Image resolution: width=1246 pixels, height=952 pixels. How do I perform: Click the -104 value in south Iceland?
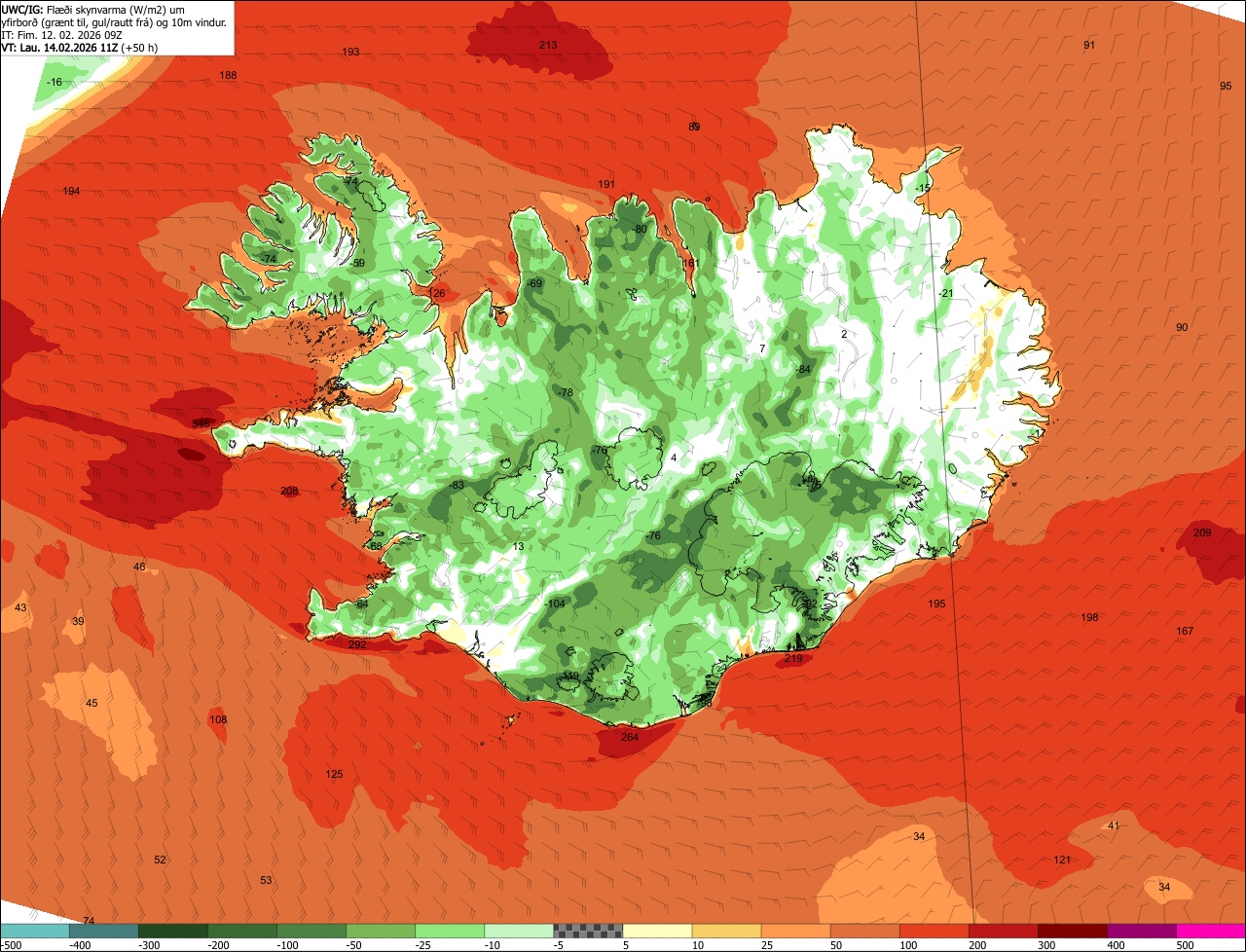point(555,604)
